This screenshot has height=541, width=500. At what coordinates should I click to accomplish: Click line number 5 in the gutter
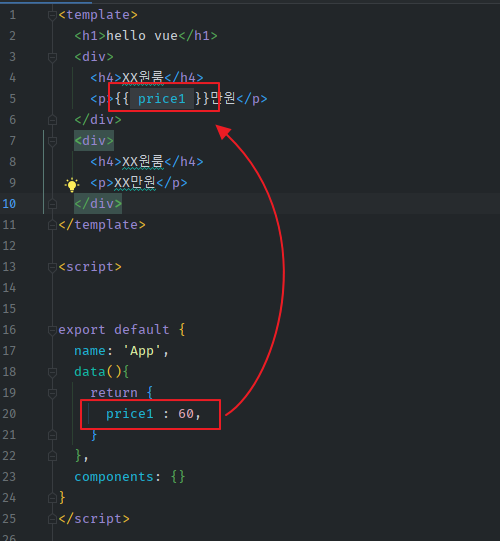pyautogui.click(x=12, y=99)
